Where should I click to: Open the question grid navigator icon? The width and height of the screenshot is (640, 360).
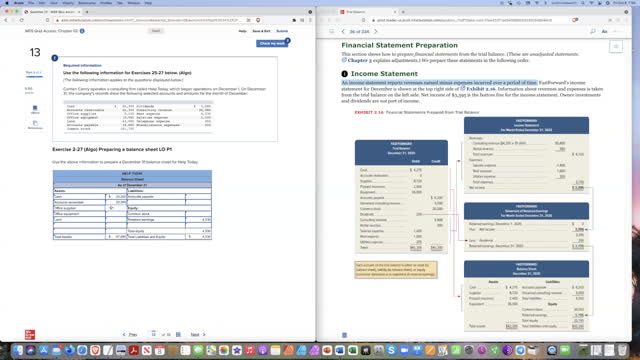pyautogui.click(x=178, y=335)
